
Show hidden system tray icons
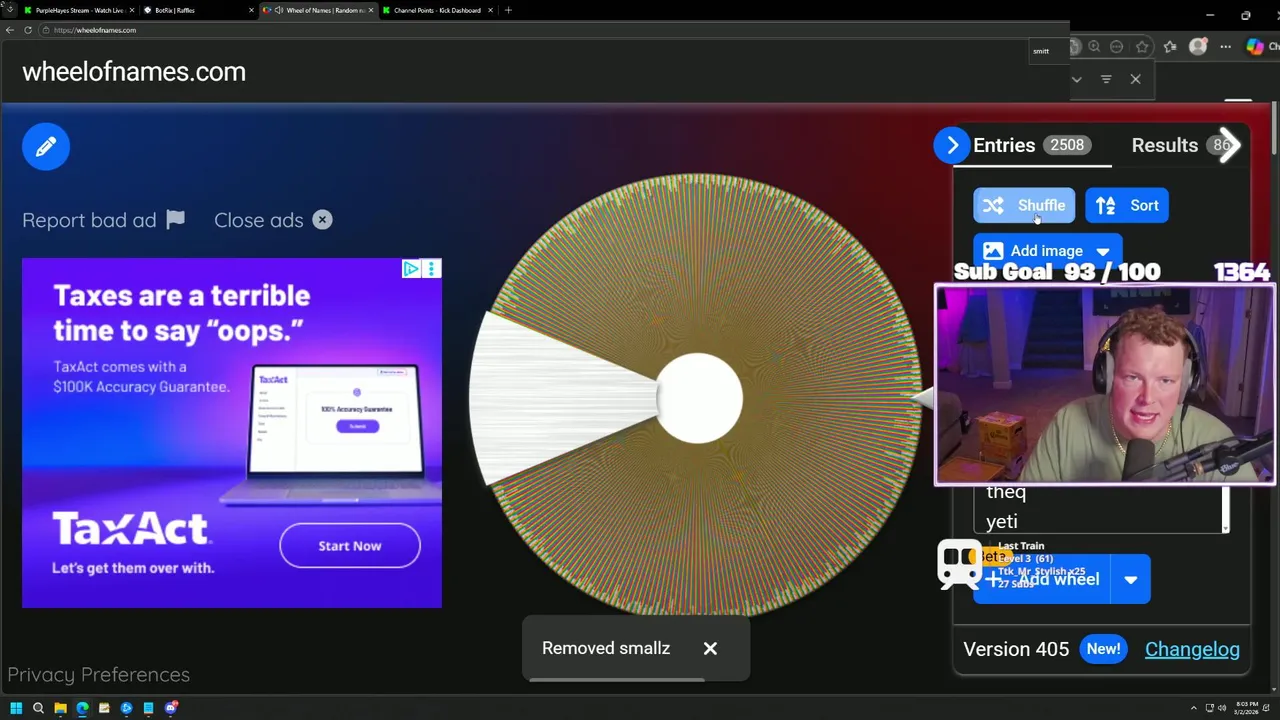(x=1194, y=708)
